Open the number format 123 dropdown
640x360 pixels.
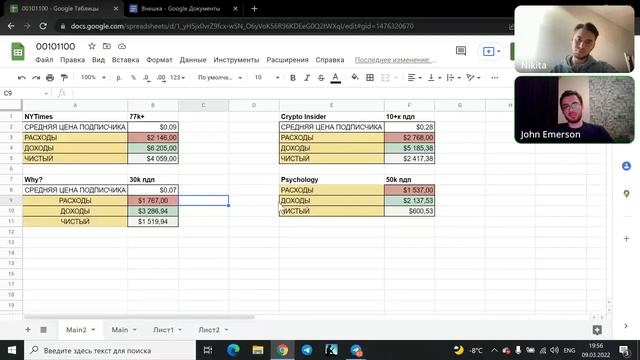click(178, 78)
